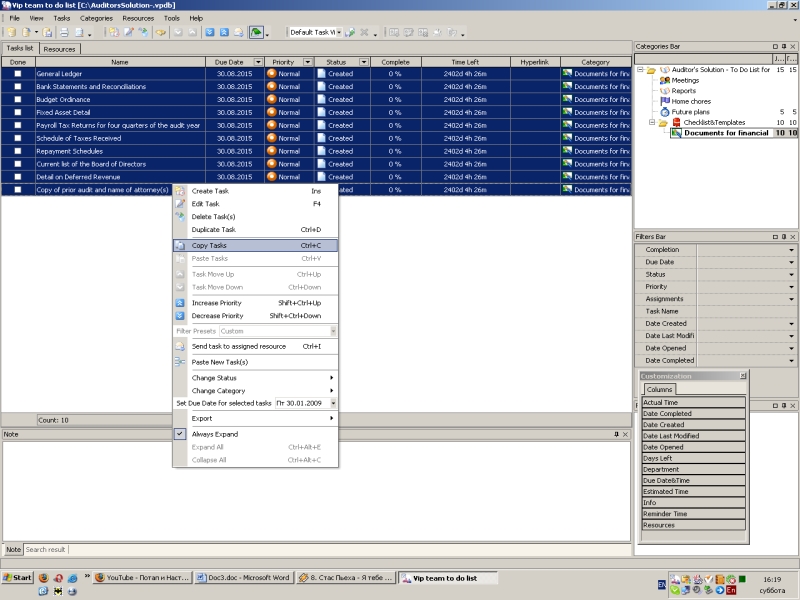Click the Future plans clock icon

[x=665, y=112]
